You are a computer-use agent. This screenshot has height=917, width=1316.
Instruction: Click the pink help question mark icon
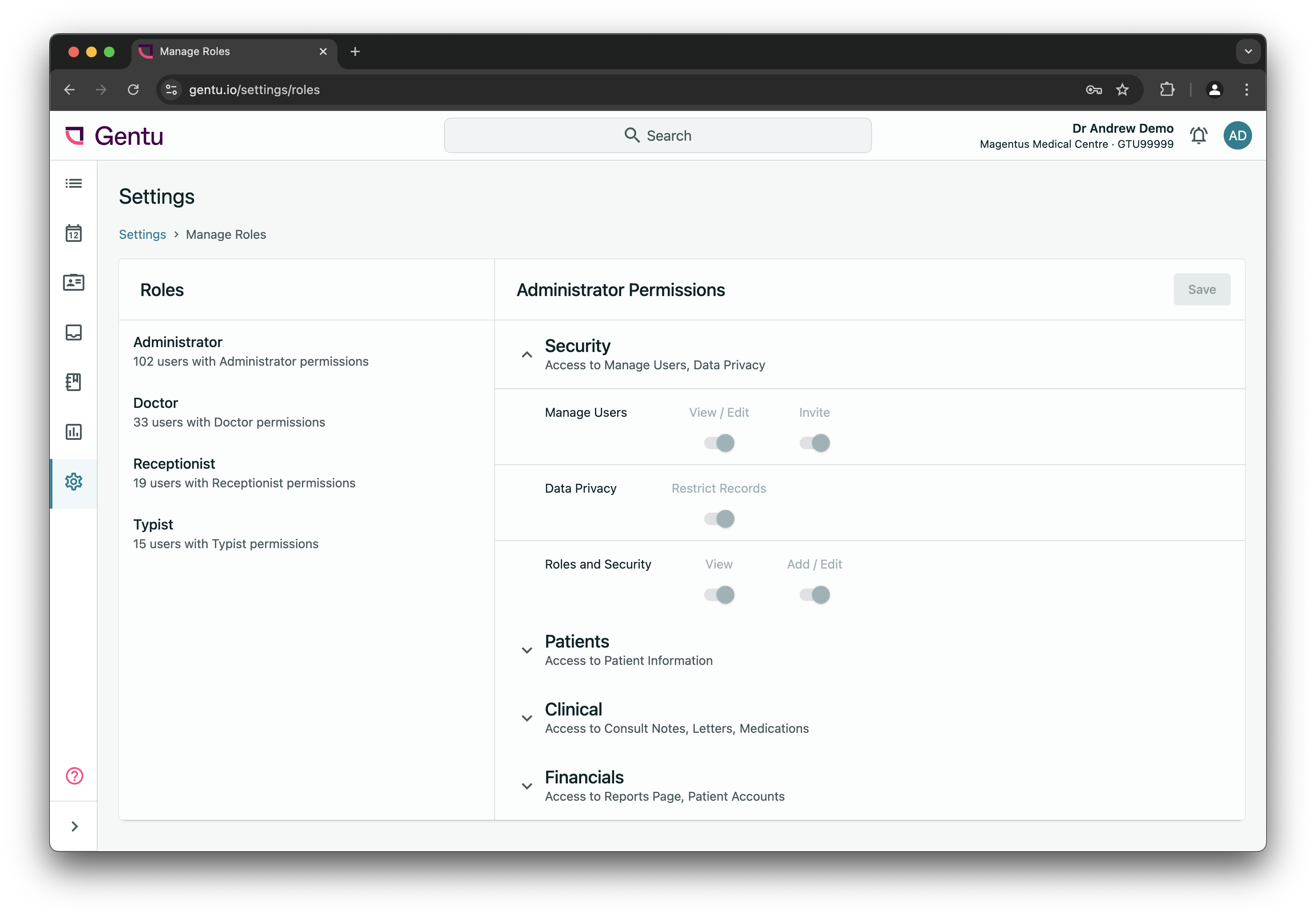(x=74, y=776)
